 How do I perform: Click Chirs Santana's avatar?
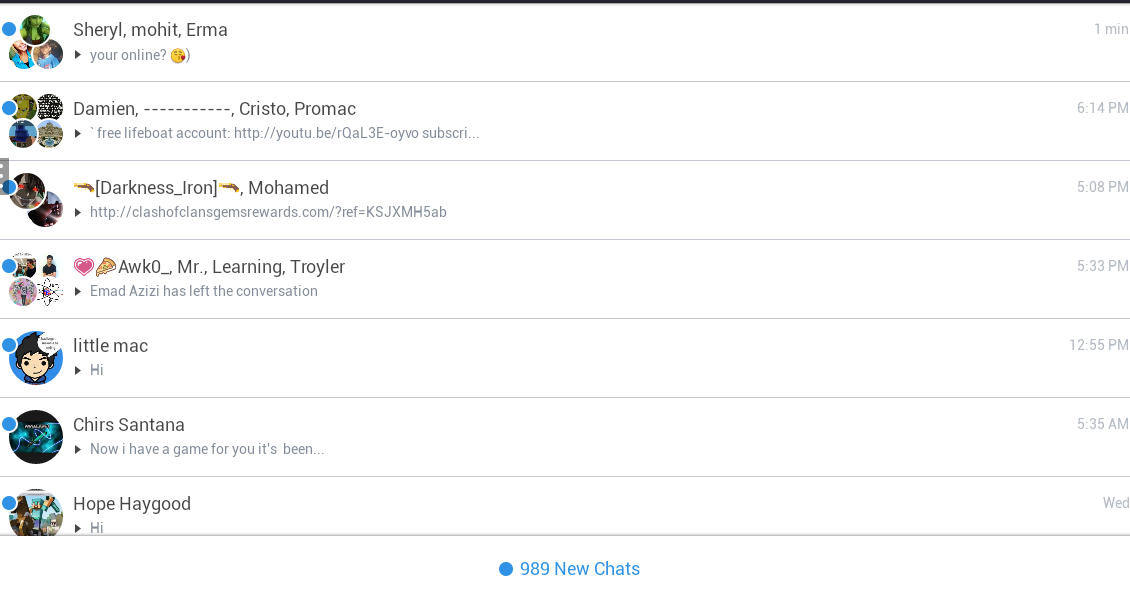37,437
